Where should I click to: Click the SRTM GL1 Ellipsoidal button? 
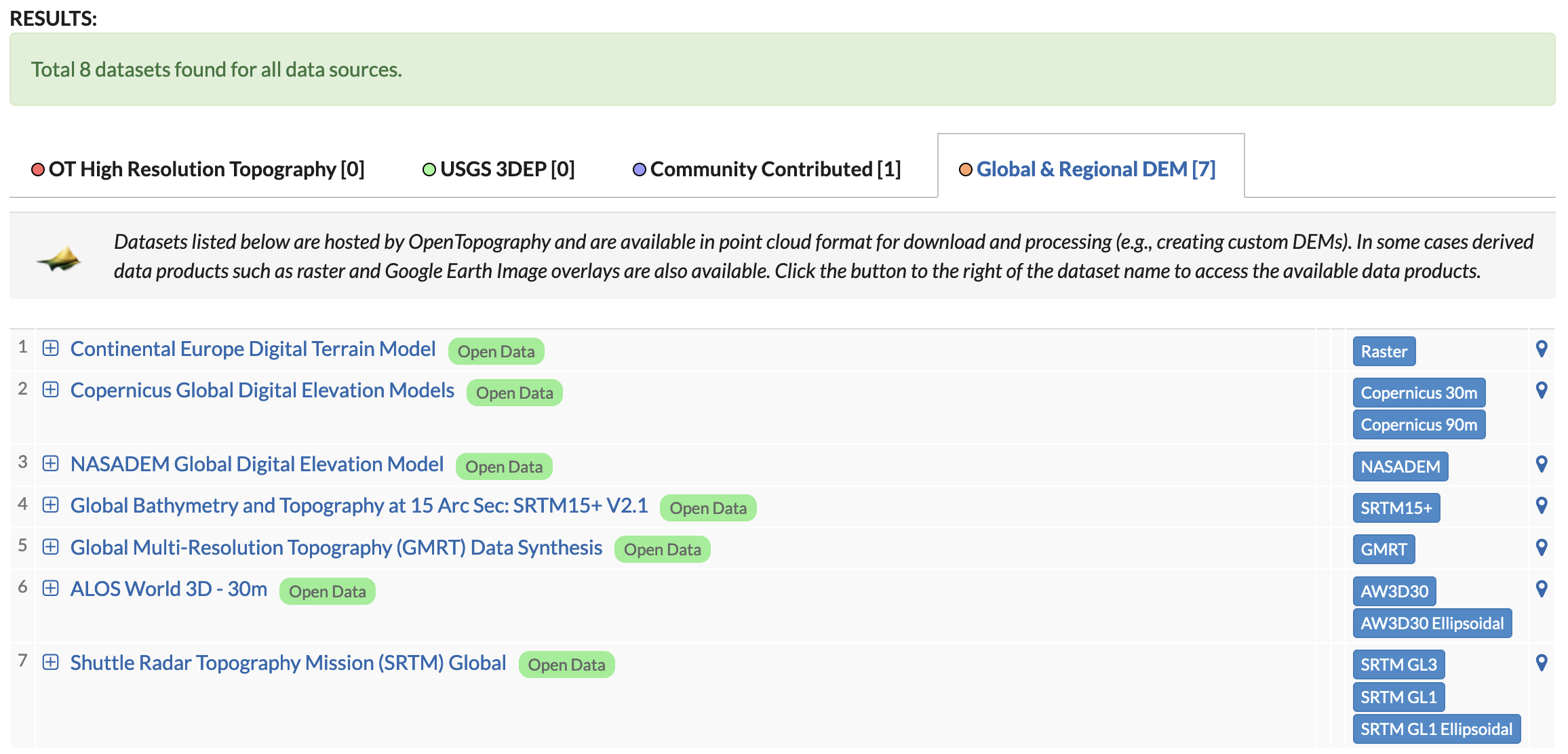1436,729
